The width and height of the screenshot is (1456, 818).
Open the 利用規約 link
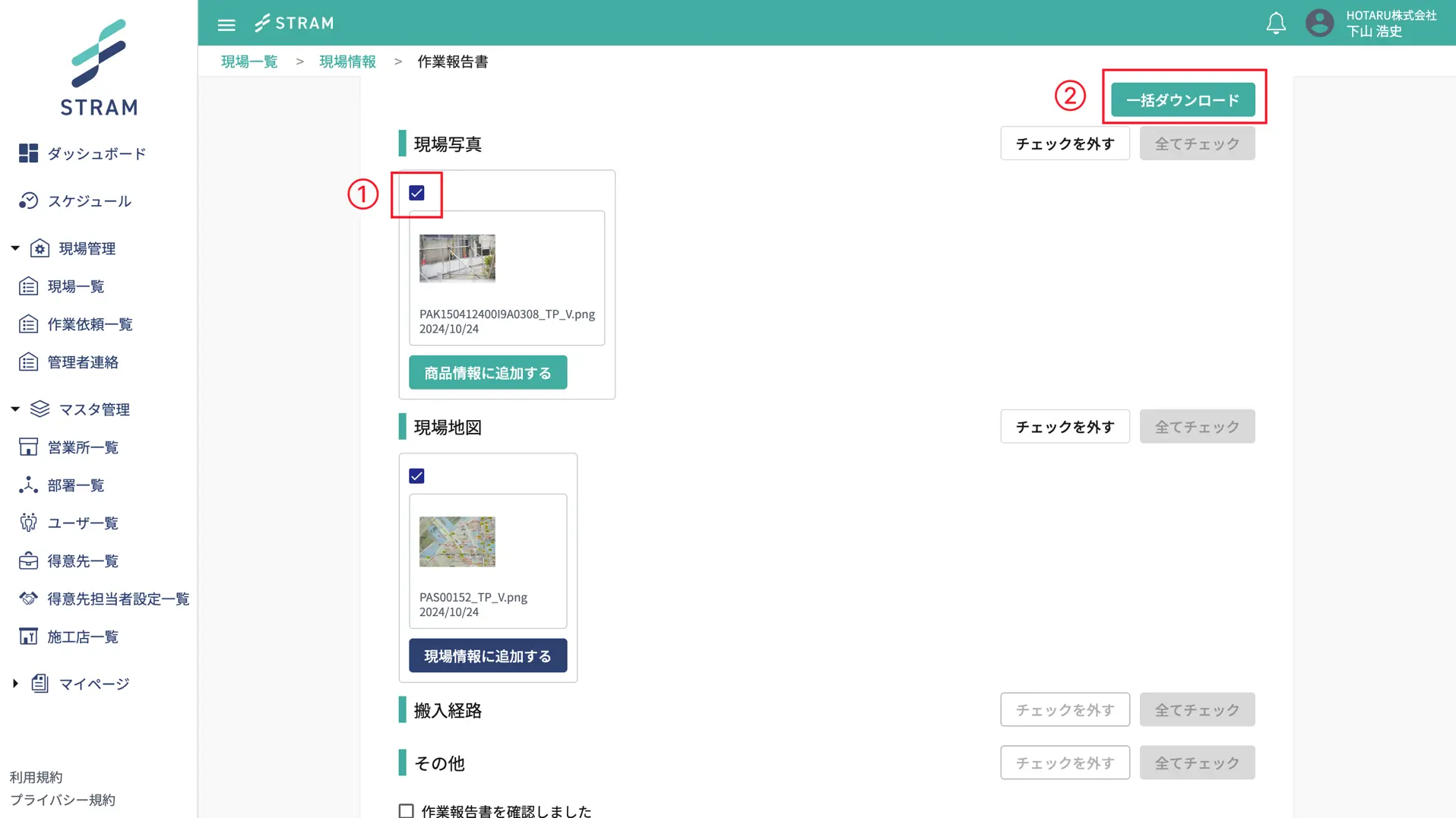click(36, 777)
